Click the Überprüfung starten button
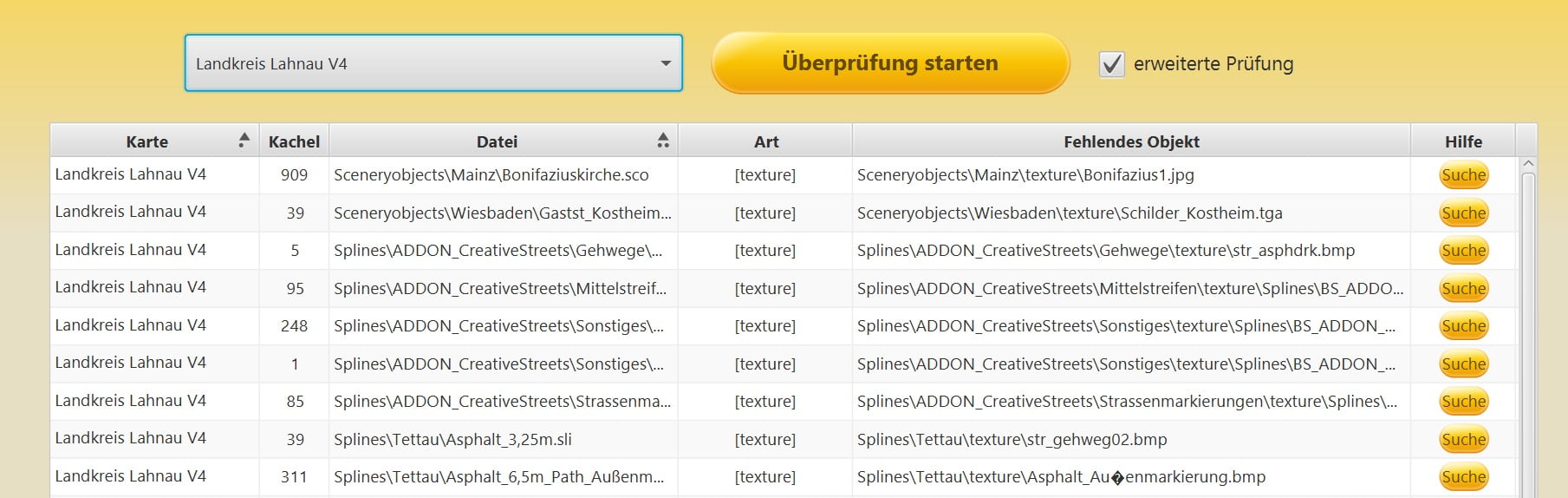 coord(890,63)
